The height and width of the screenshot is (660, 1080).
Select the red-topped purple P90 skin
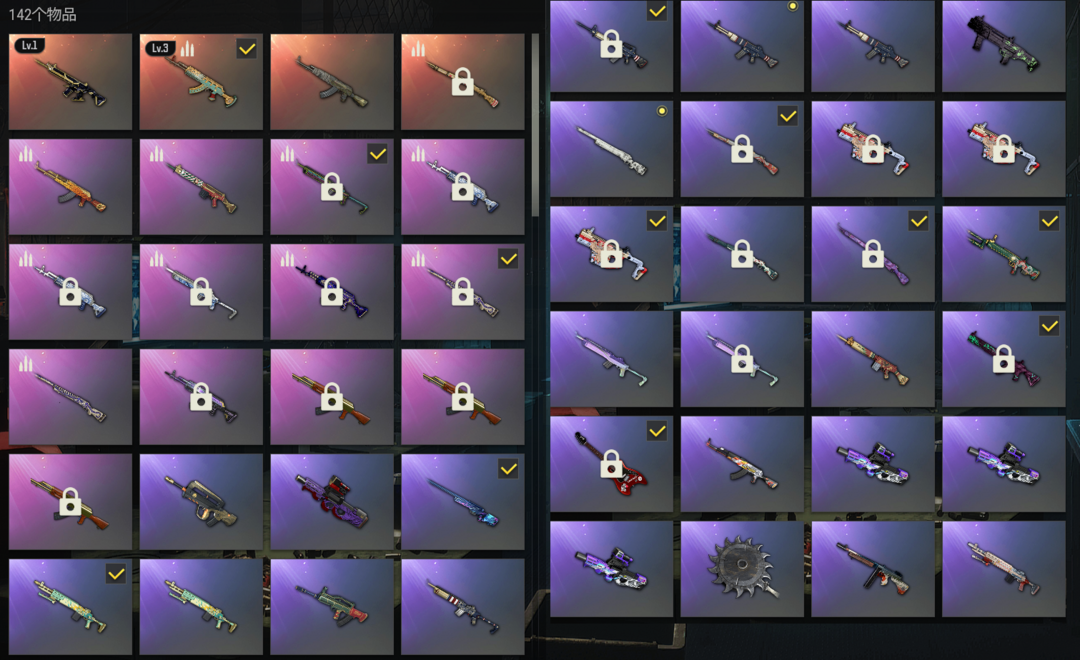point(332,502)
